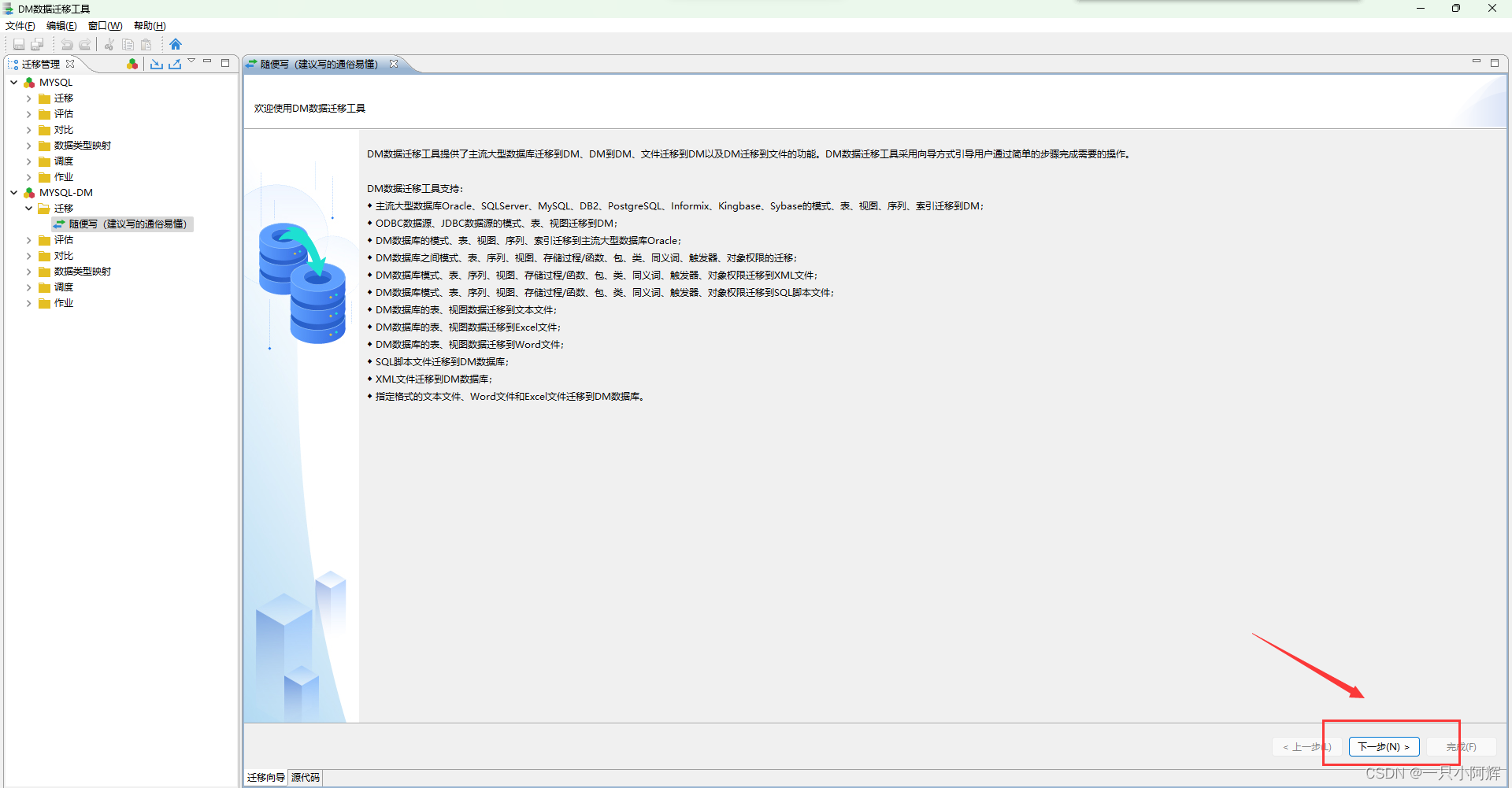This screenshot has width=1512, height=788.
Task: Expand the MYSQL tree node
Action: coord(13,82)
